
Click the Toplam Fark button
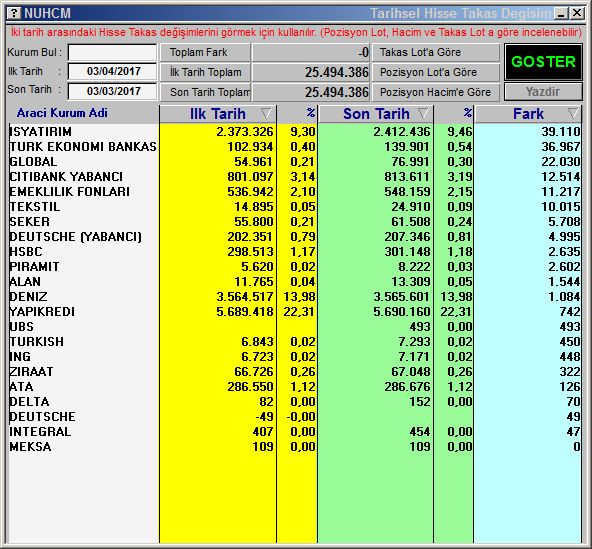205,52
